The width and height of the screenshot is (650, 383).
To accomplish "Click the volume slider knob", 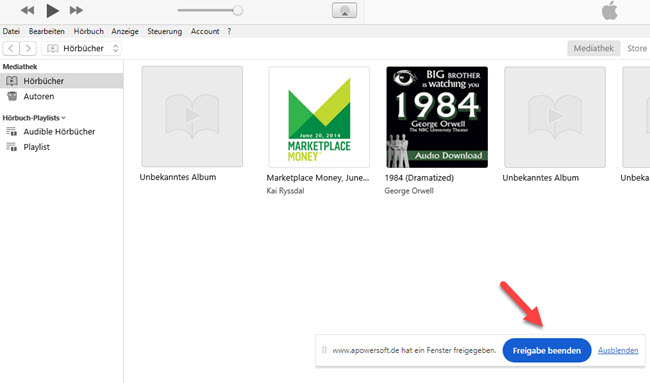I will [x=238, y=10].
